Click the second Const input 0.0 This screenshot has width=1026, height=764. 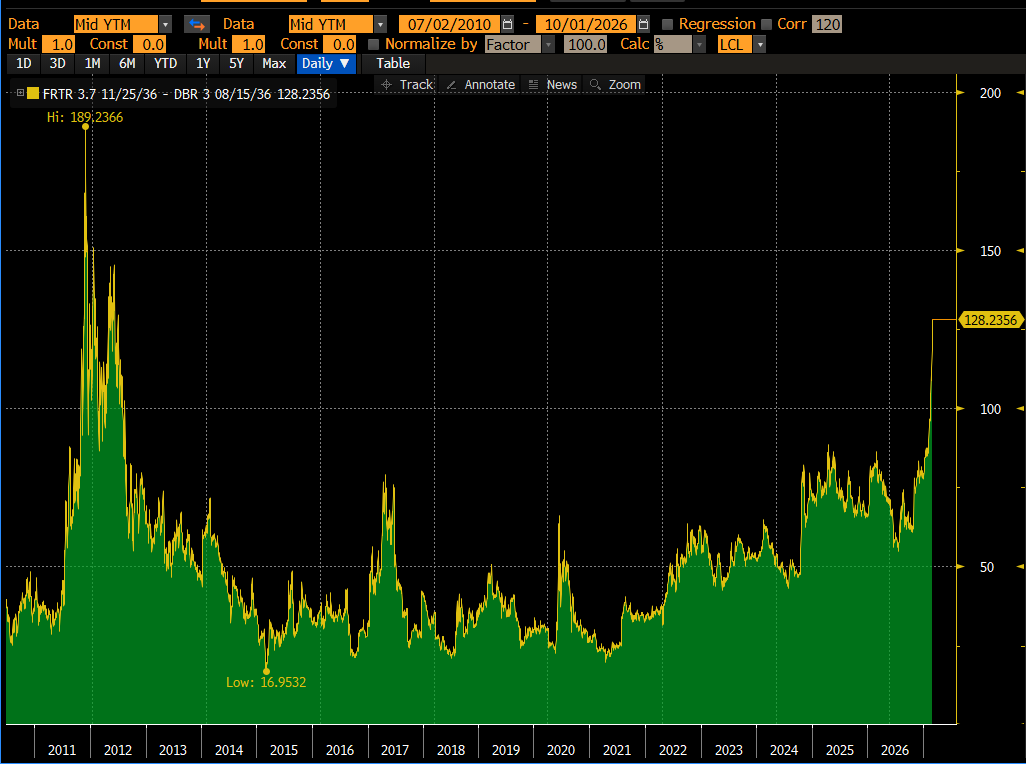340,44
